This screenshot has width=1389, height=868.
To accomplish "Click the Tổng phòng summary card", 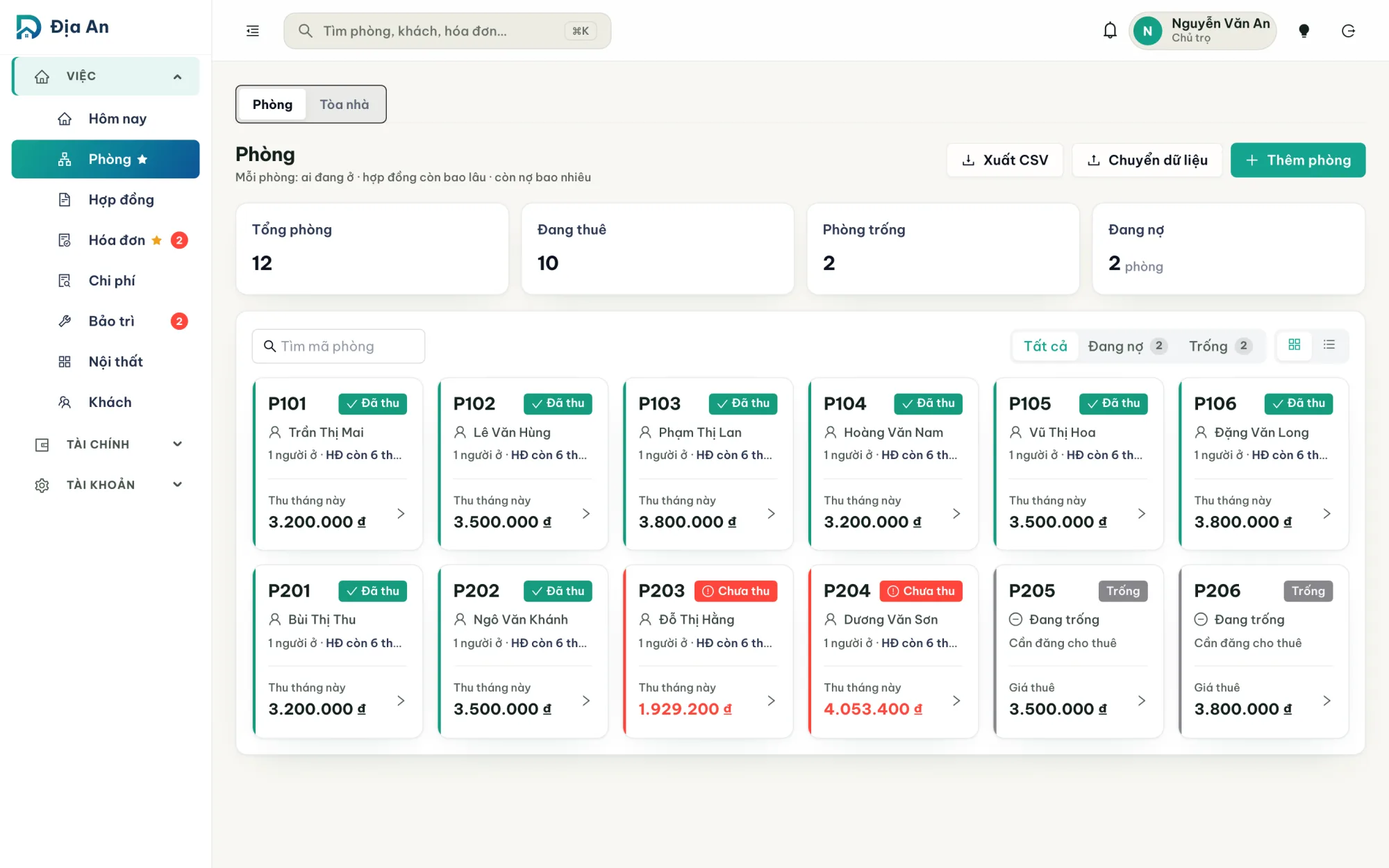I will pyautogui.click(x=372, y=249).
